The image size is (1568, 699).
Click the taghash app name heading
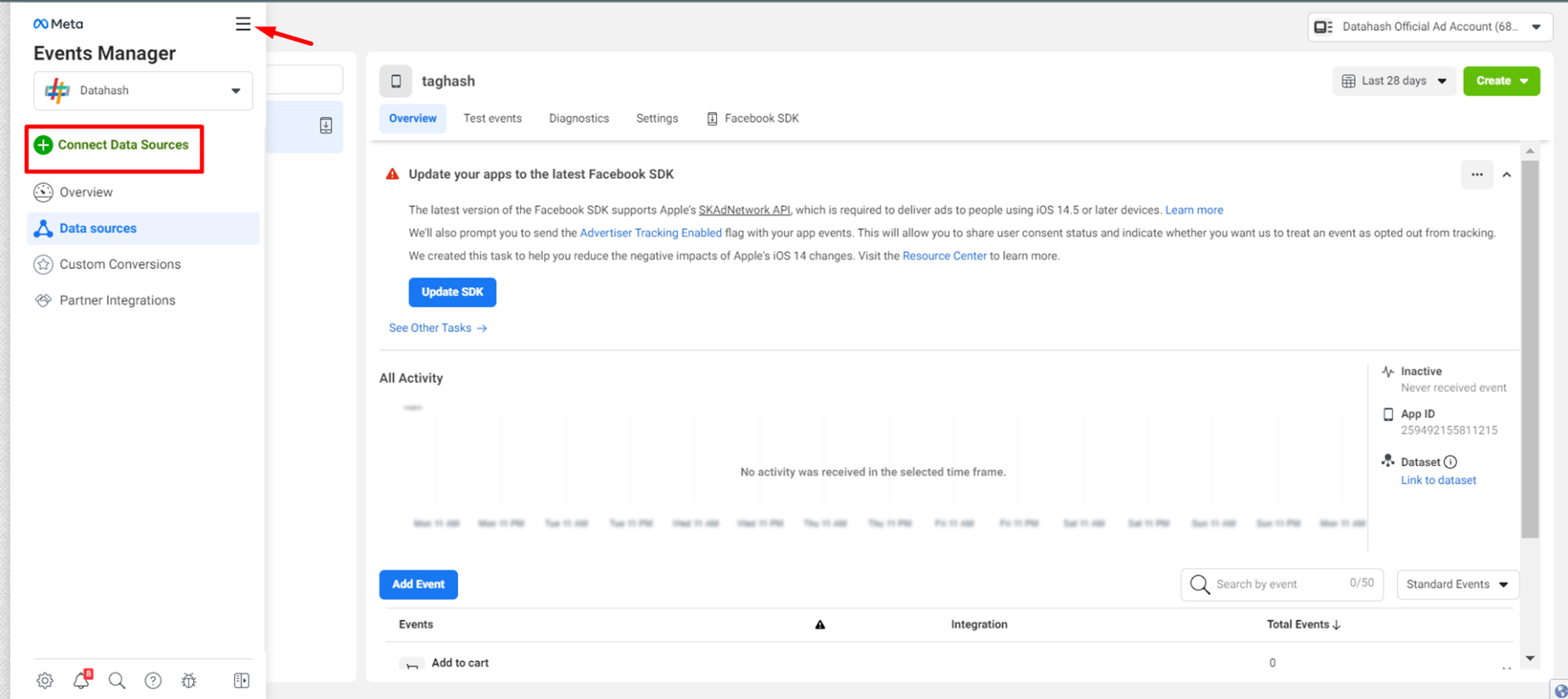point(448,81)
